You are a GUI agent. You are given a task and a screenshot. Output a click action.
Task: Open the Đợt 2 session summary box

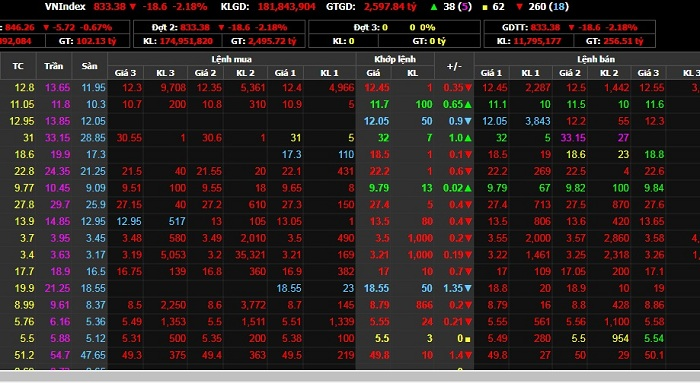coord(219,34)
